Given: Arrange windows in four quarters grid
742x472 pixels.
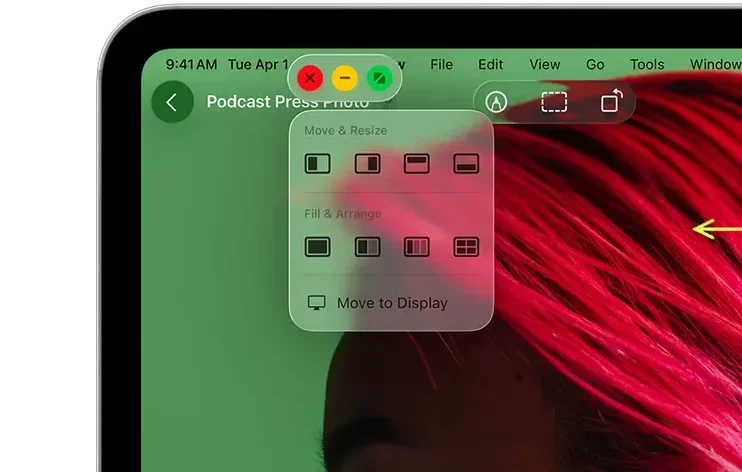Looking at the screenshot, I should 466,246.
